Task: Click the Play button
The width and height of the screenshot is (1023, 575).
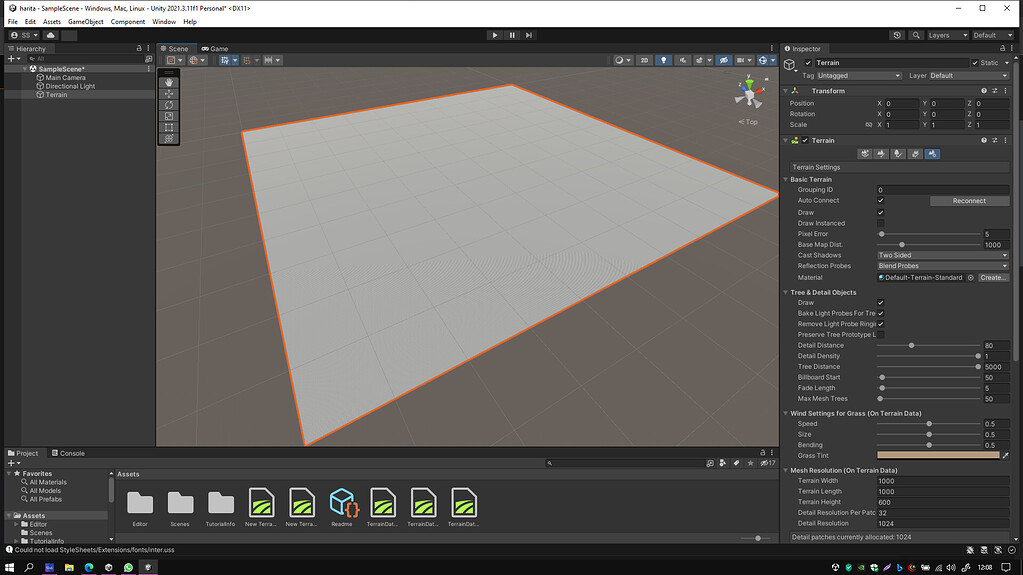Action: pyautogui.click(x=495, y=35)
